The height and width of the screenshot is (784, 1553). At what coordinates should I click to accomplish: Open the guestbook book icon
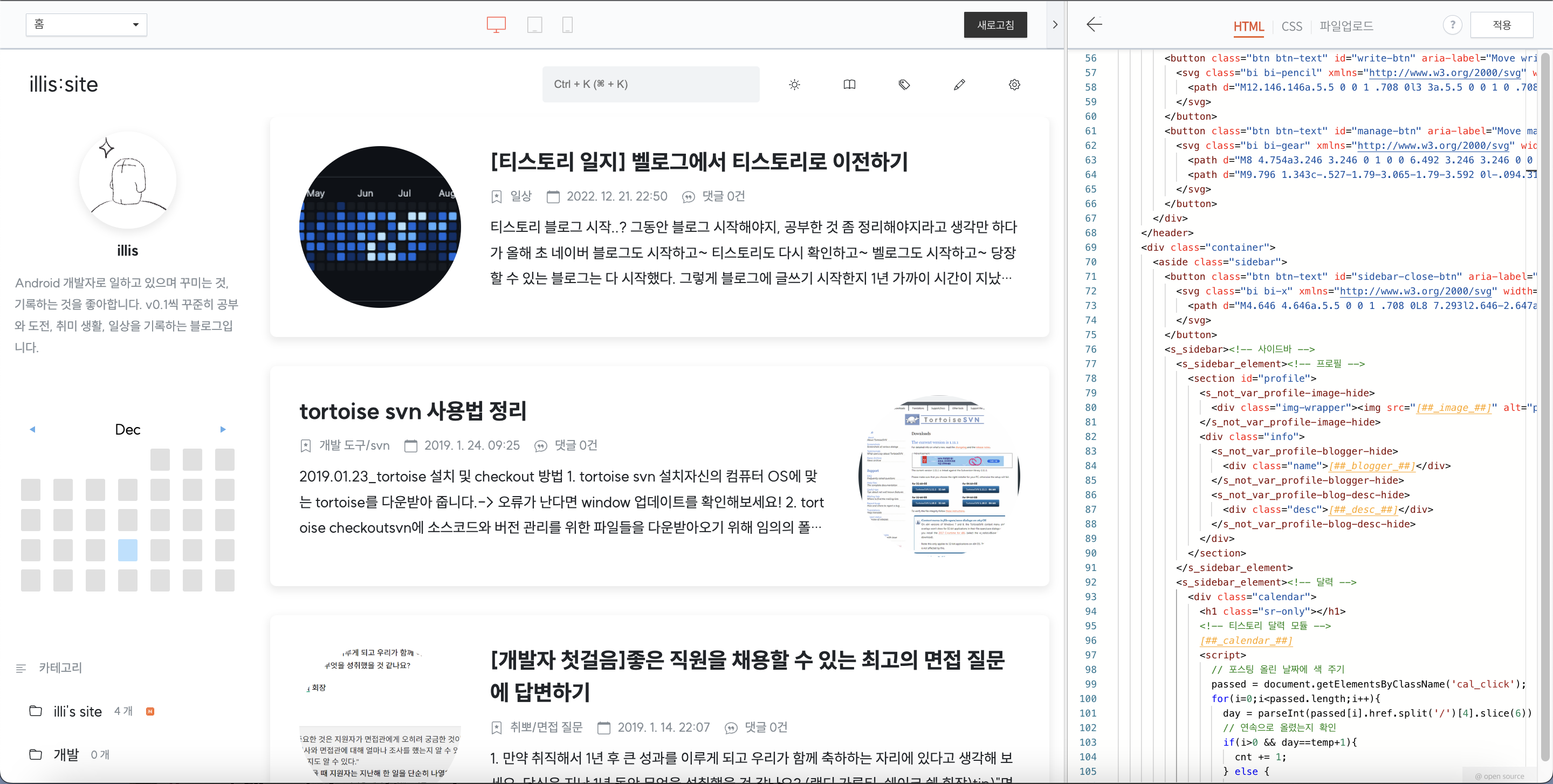click(x=849, y=84)
